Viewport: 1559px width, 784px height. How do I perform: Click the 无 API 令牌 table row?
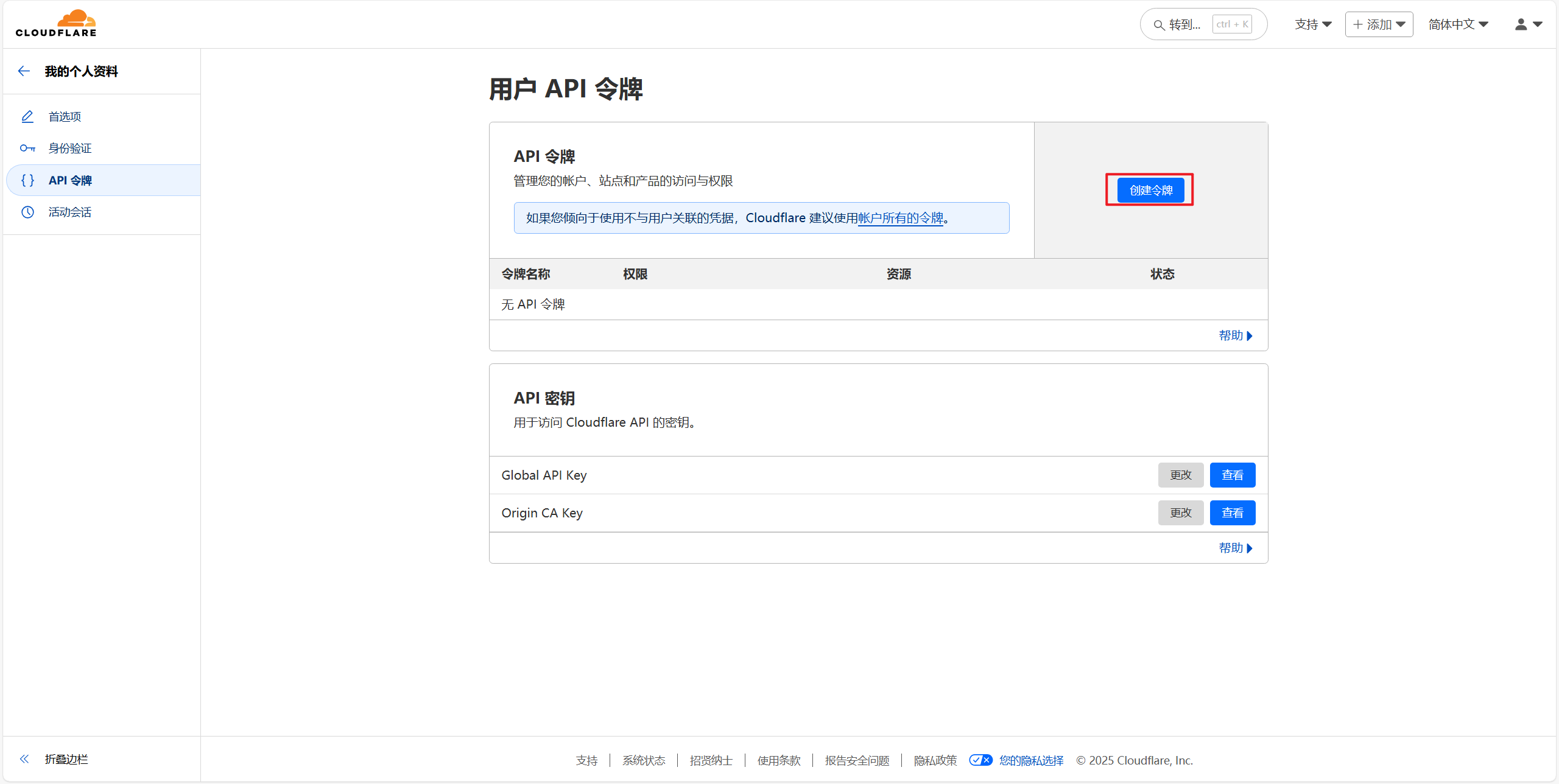[878, 304]
